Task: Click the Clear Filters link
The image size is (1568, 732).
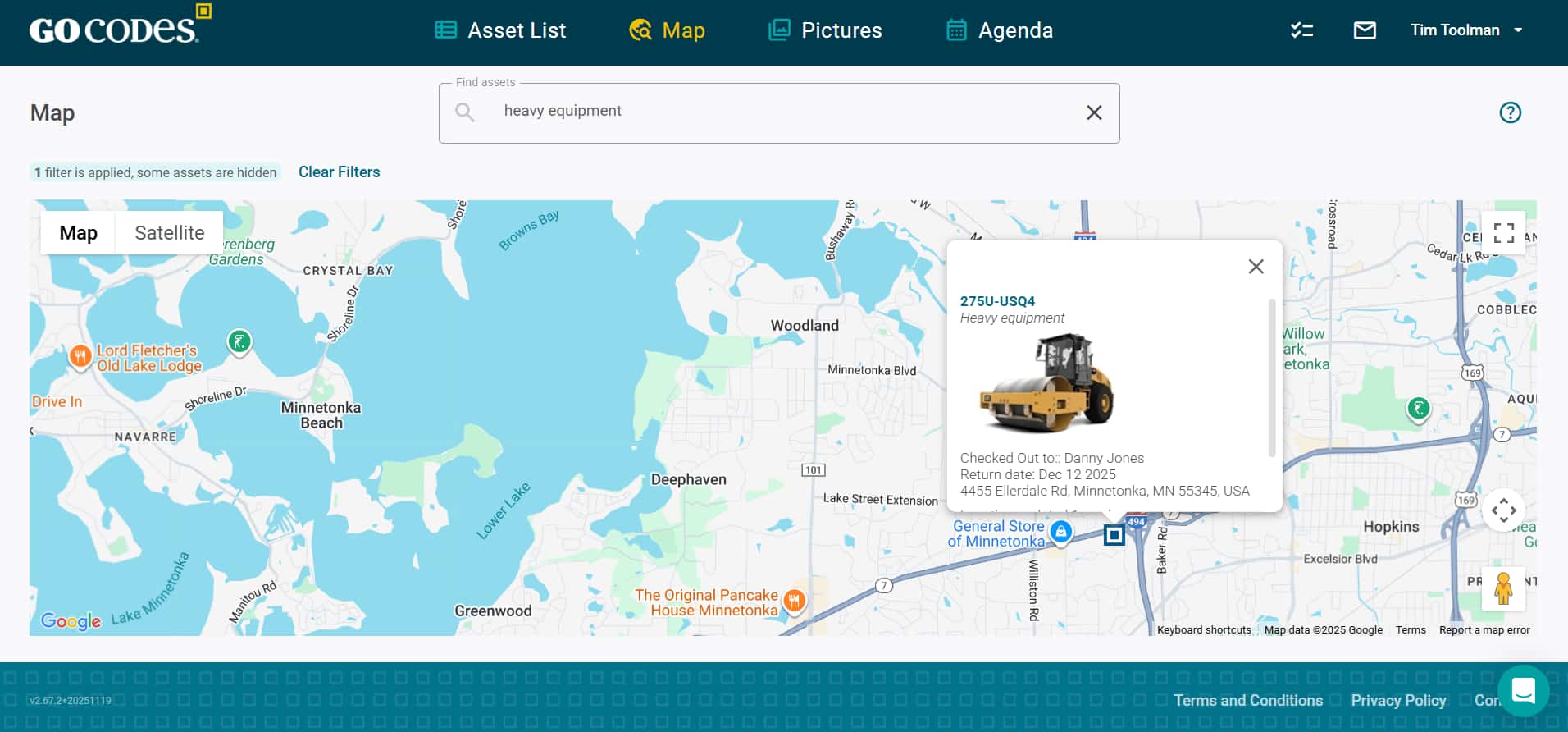Action: (x=339, y=172)
